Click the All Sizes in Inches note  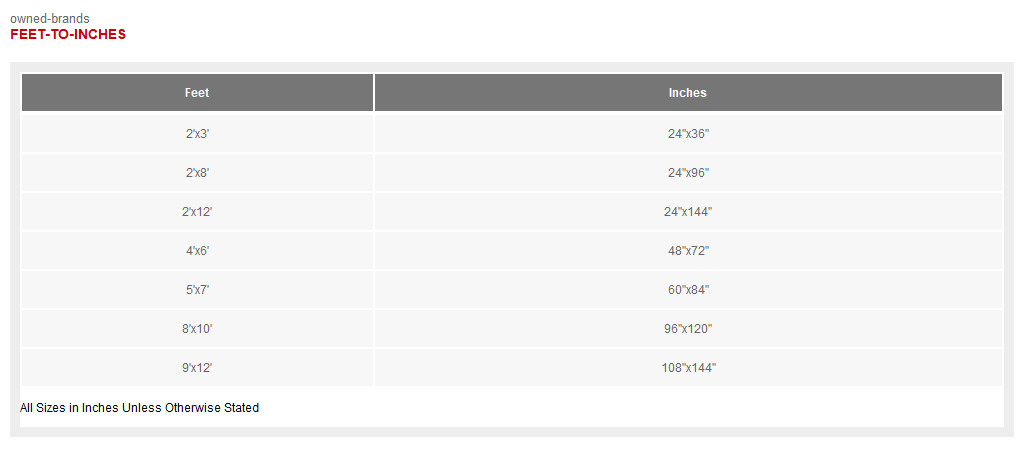(139, 408)
